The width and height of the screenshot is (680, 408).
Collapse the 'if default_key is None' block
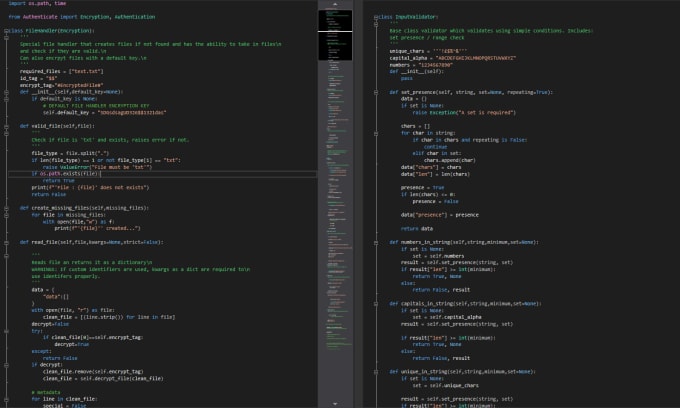(7, 99)
